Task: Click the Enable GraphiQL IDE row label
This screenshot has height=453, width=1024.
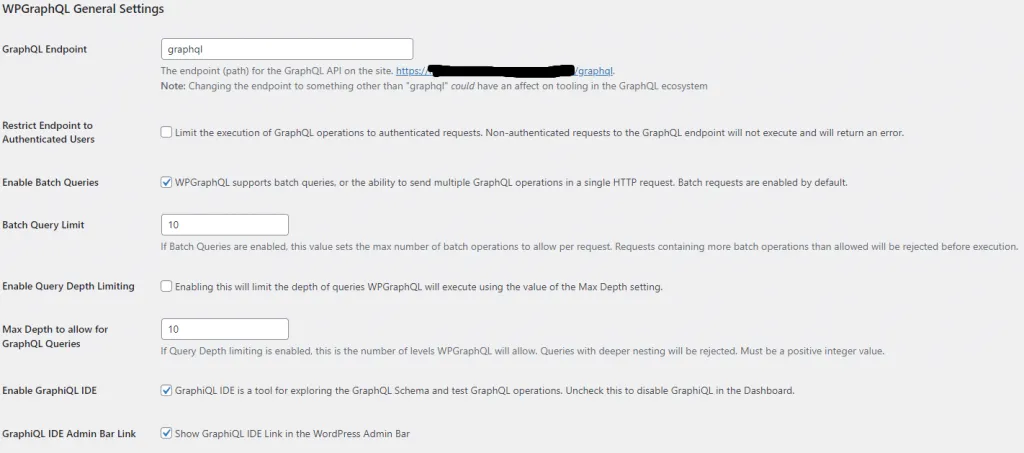Action: click(x=50, y=391)
